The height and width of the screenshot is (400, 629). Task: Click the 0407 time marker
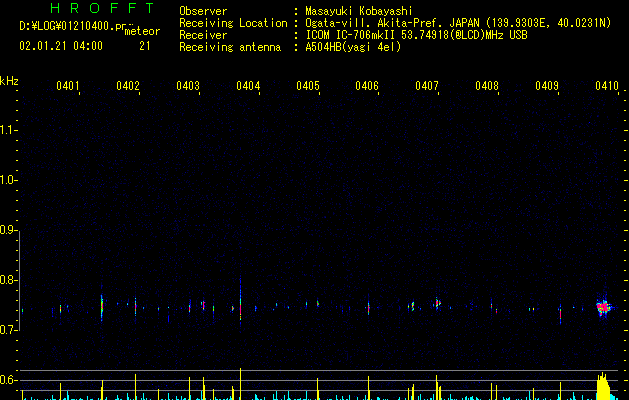click(427, 86)
